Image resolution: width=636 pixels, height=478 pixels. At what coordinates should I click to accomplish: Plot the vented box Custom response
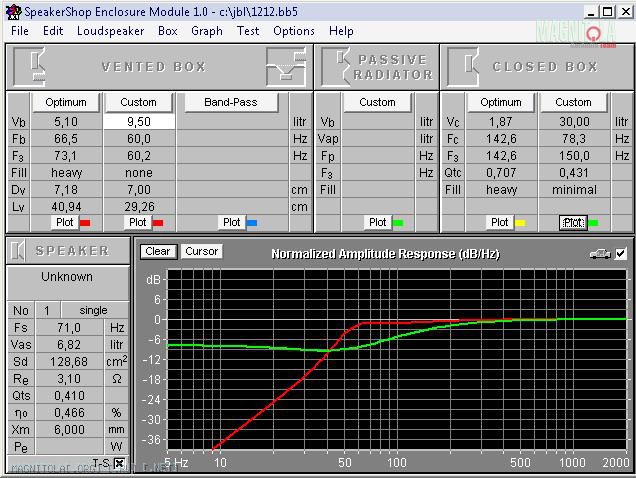pyautogui.click(x=138, y=222)
